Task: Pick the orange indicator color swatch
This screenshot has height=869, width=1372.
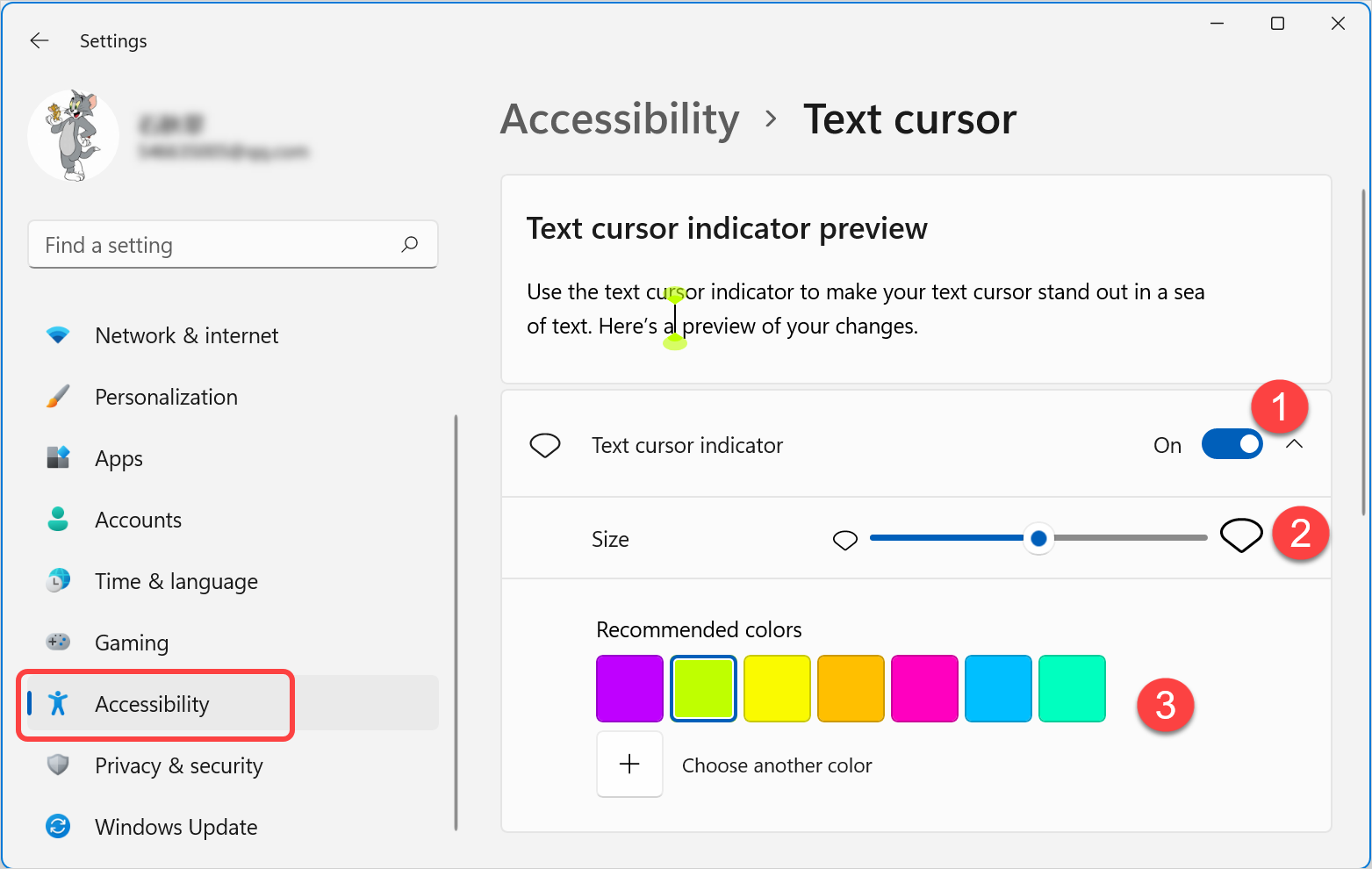Action: coord(851,689)
